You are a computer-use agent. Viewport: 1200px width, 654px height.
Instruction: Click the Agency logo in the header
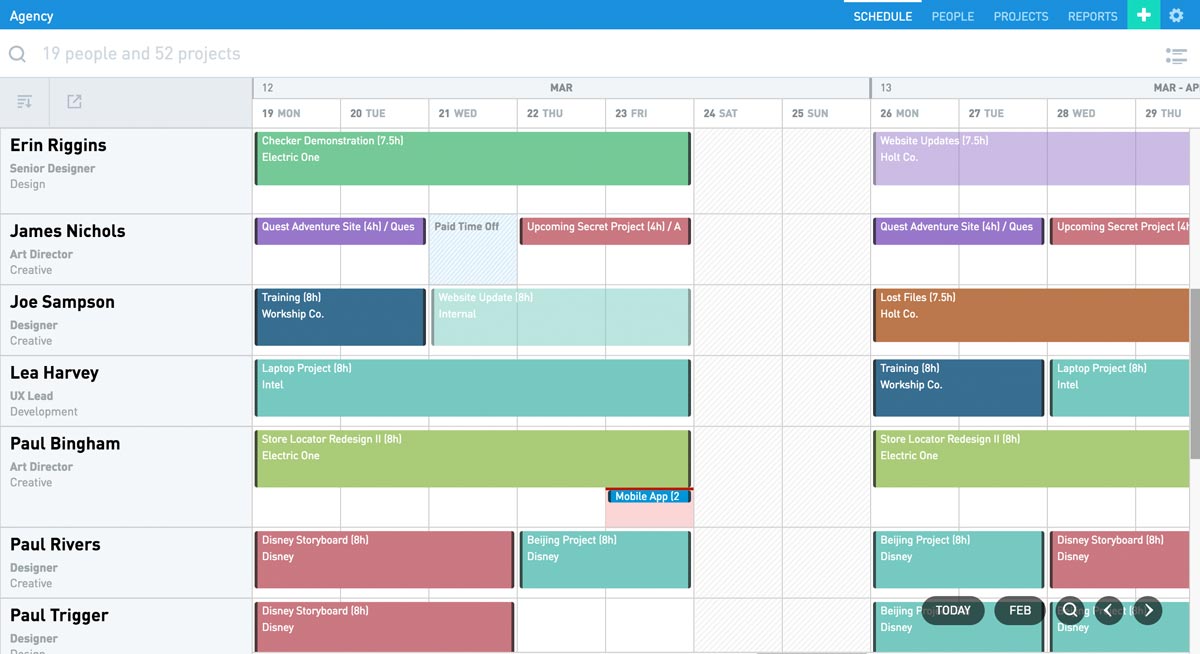(31, 15)
